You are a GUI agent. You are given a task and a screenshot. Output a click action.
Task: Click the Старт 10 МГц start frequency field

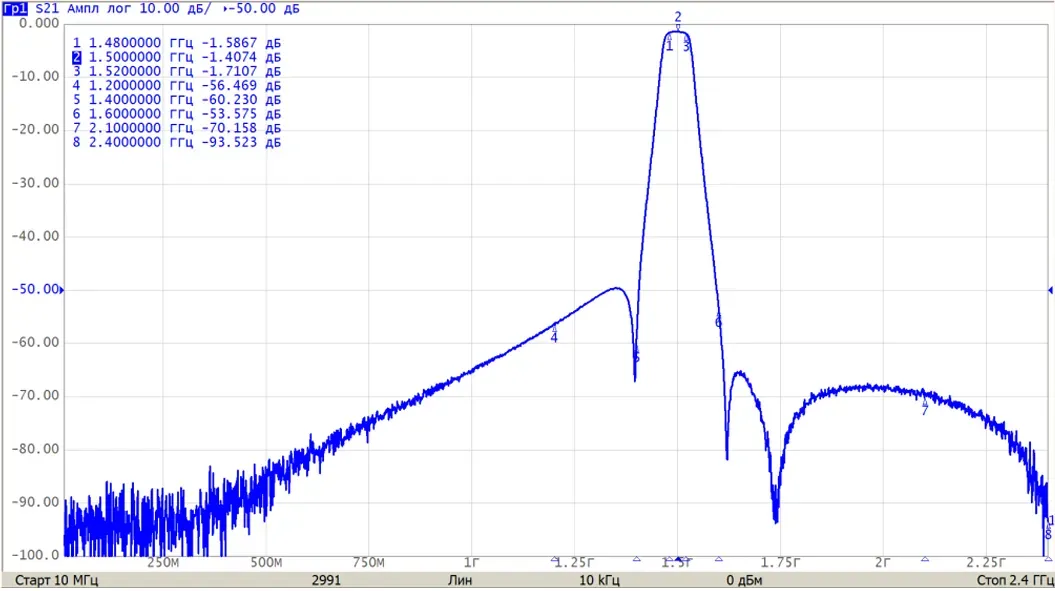point(57,580)
